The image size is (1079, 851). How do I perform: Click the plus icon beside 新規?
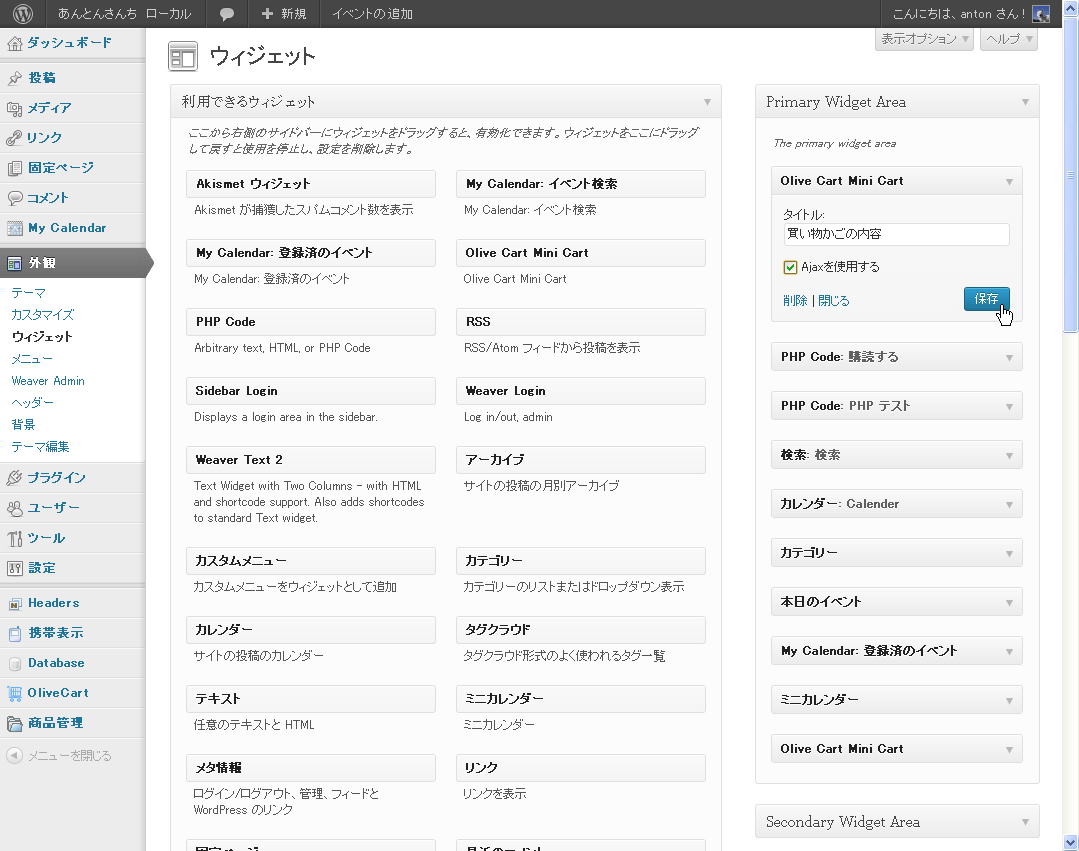268,14
